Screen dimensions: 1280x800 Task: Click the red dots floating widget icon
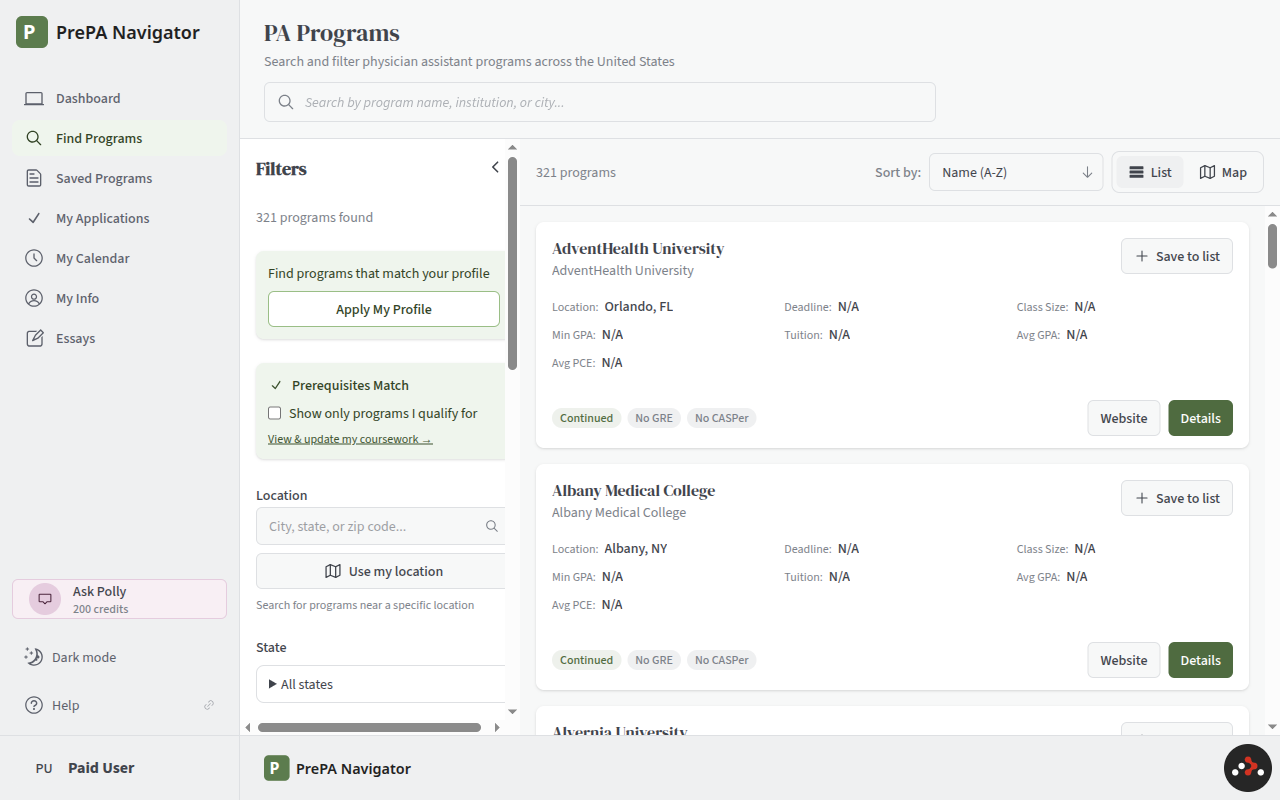click(x=1247, y=768)
